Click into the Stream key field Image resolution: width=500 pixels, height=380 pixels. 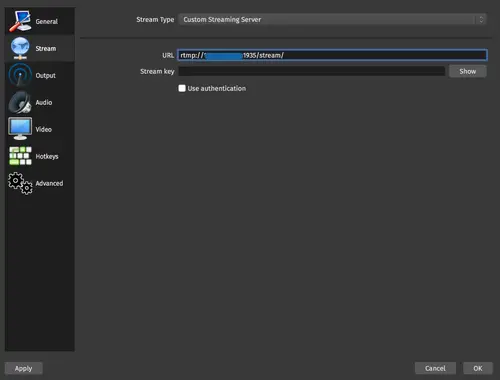click(312, 71)
